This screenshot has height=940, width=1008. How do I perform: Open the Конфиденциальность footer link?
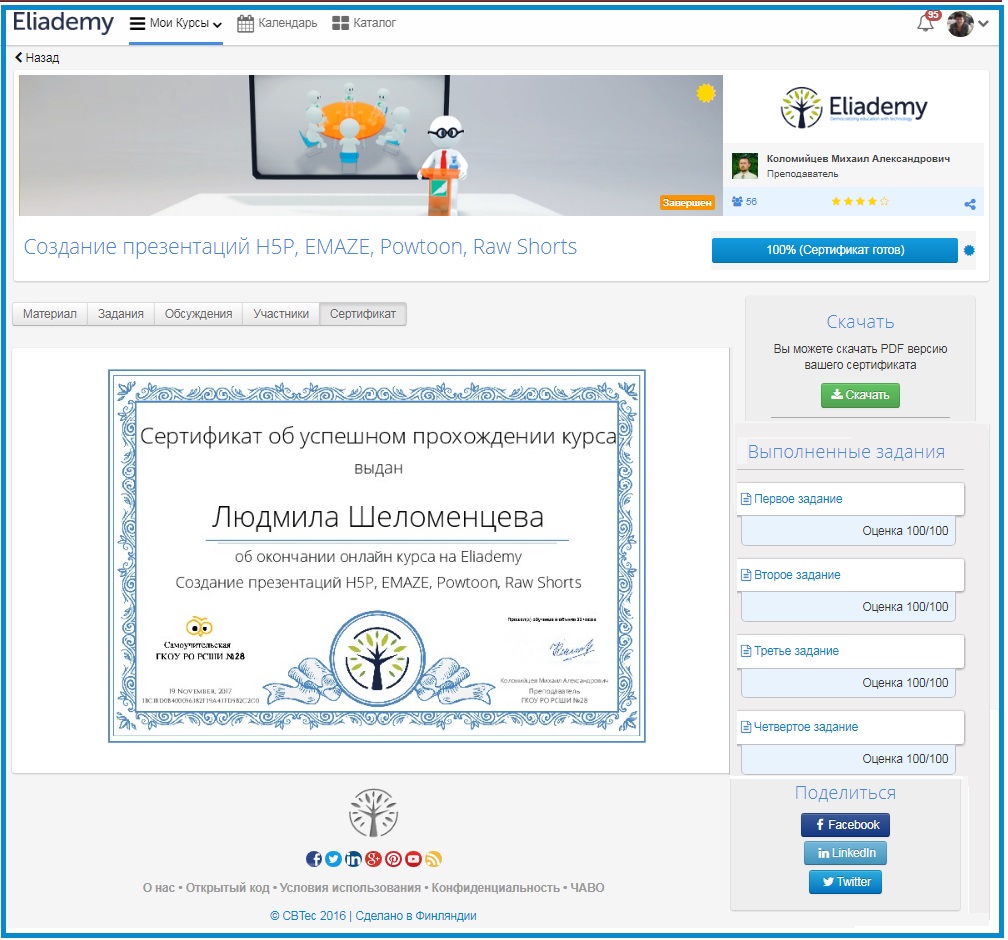point(497,890)
